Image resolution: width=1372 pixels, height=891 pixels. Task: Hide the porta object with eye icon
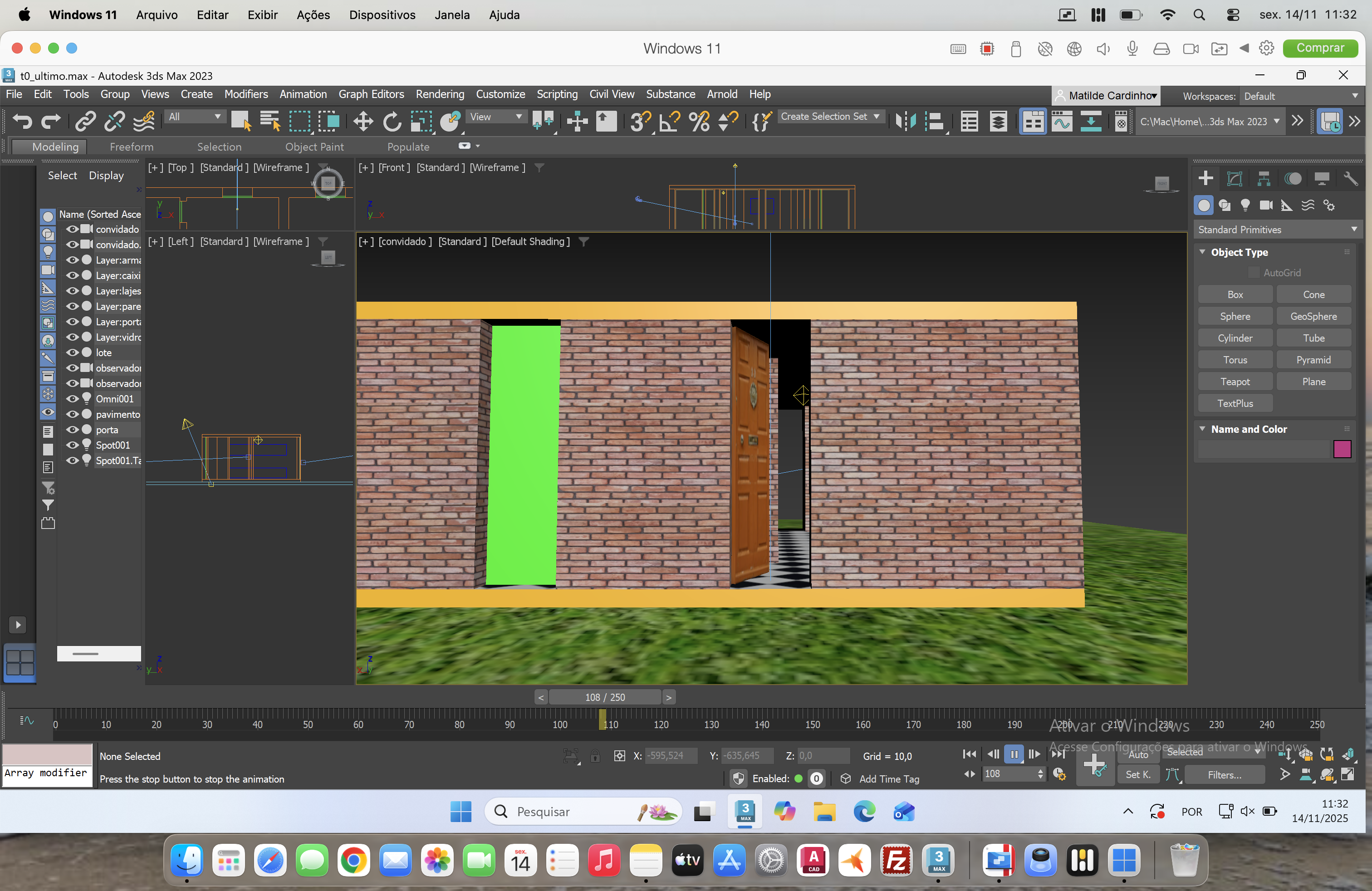[73, 430]
